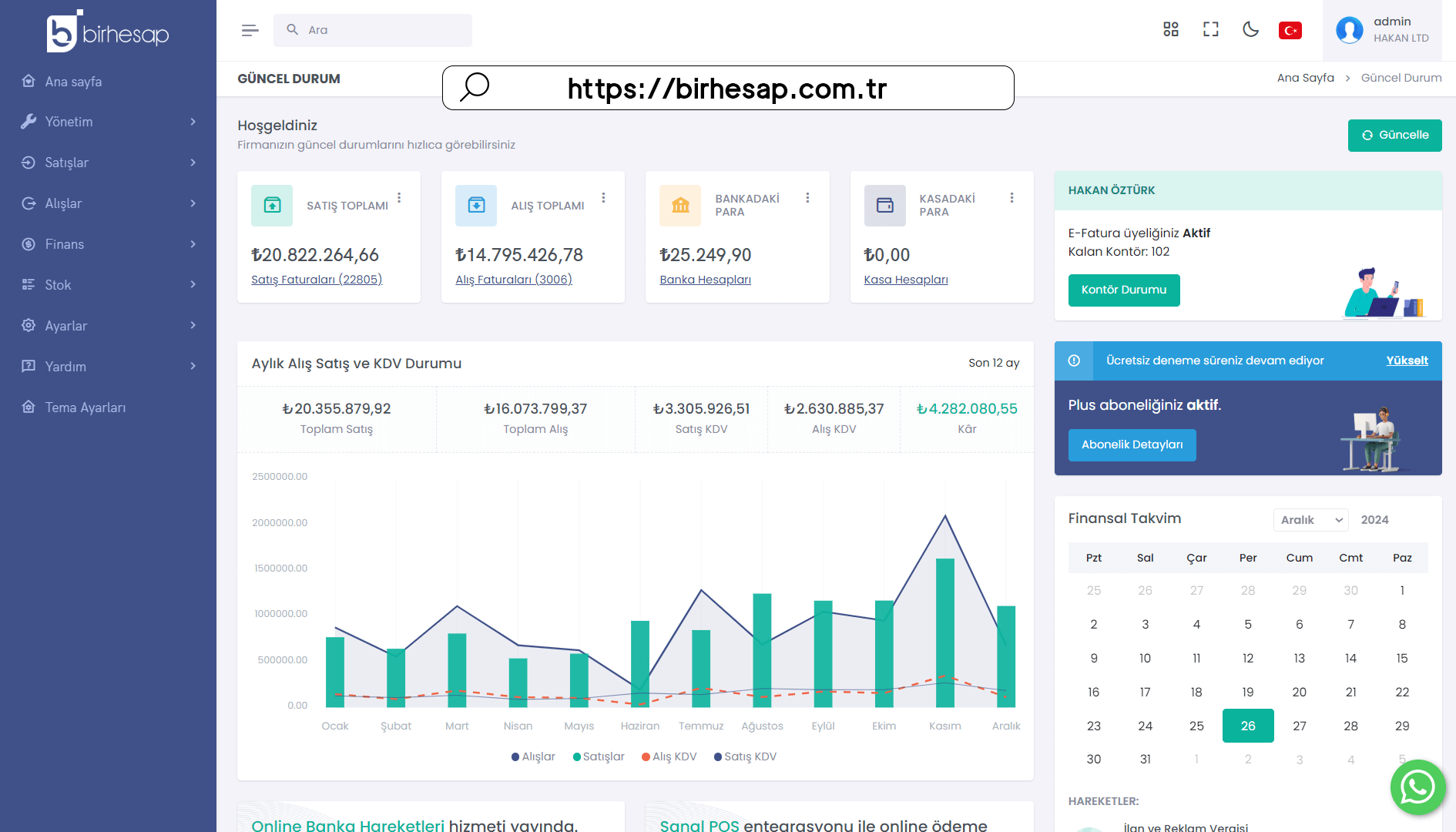This screenshot has width=1456, height=832.
Task: Select day 26 in Finansal Takvim
Action: (1248, 726)
